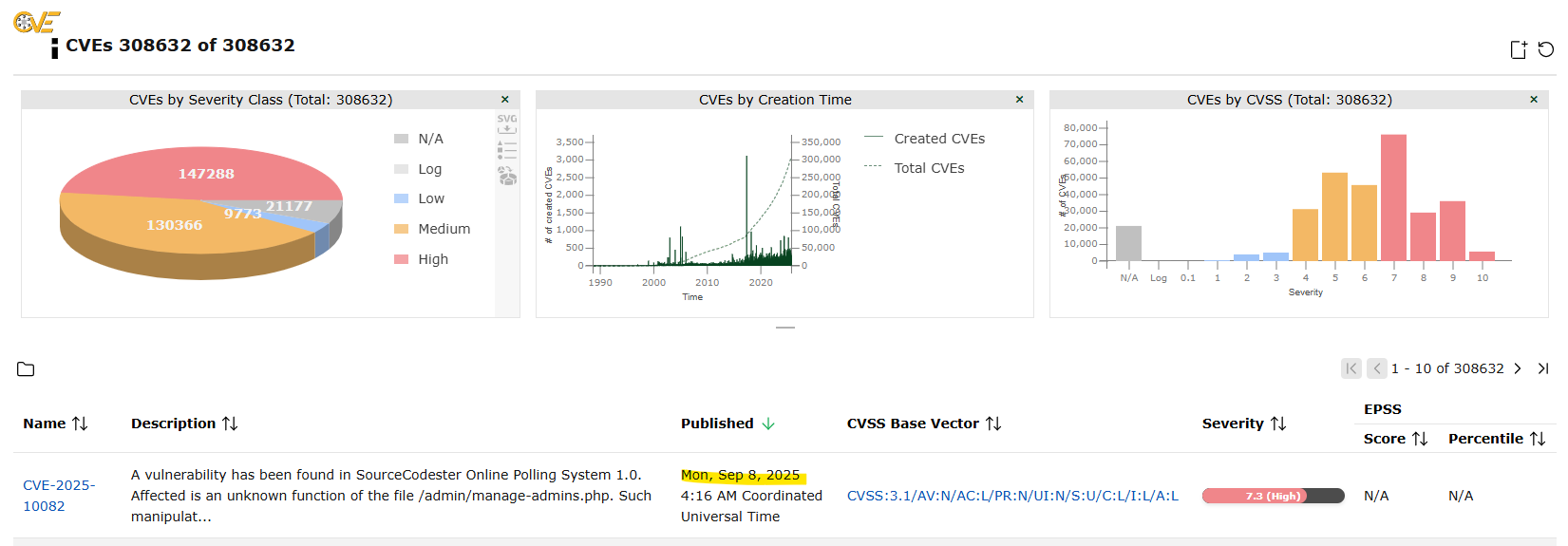Screen dimensions: 1568x546
Task: Reset dashboard to defaults icon
Action: tap(1546, 50)
